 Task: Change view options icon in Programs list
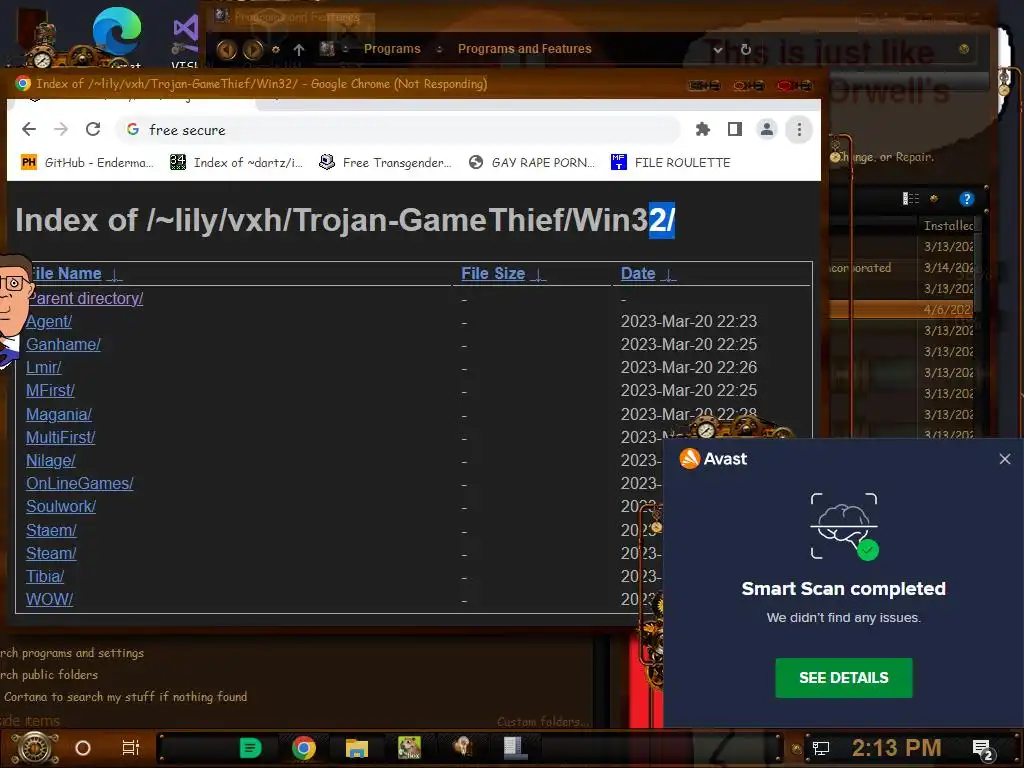point(910,199)
